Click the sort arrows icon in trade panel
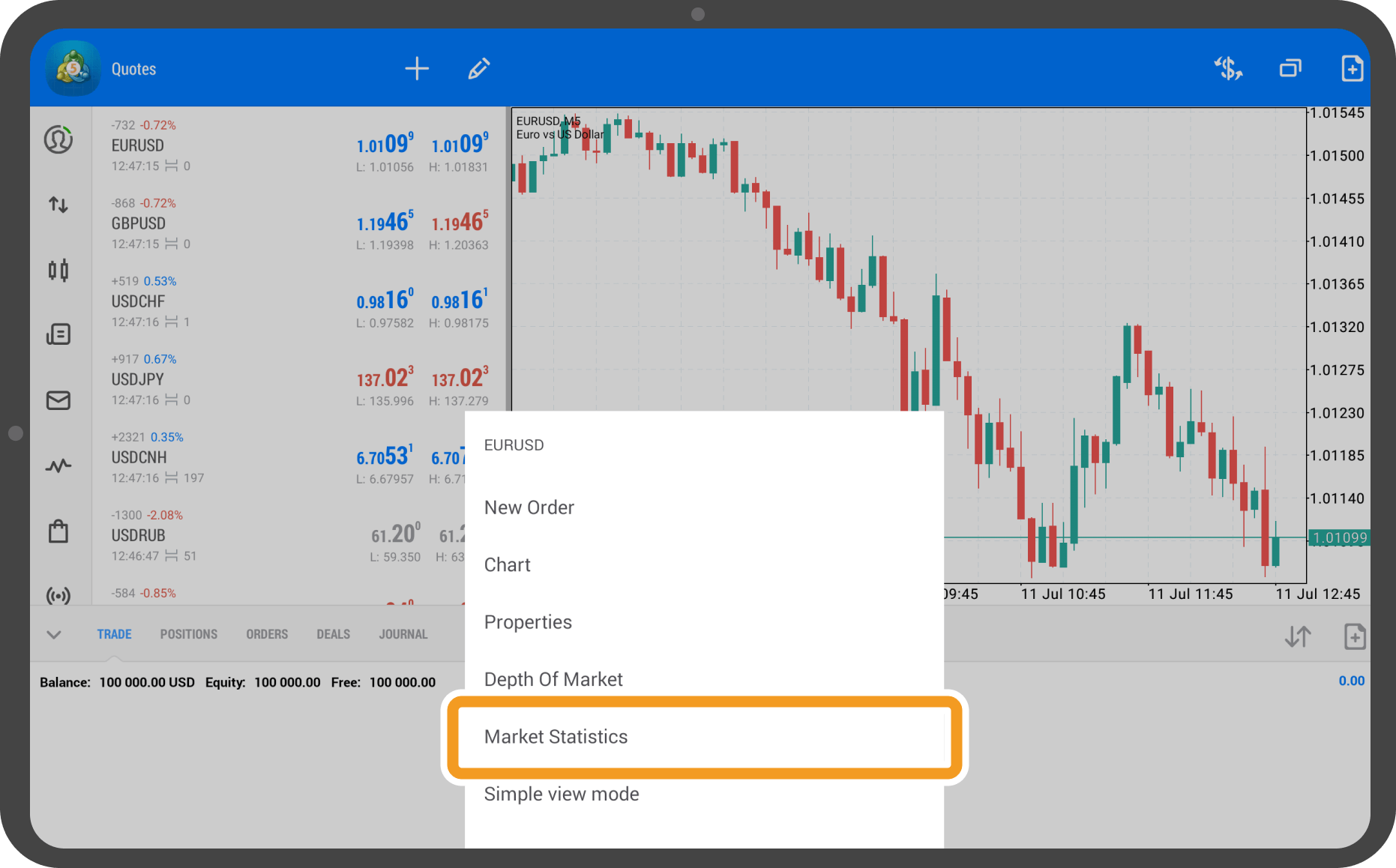The width and height of the screenshot is (1396, 868). 1298,636
